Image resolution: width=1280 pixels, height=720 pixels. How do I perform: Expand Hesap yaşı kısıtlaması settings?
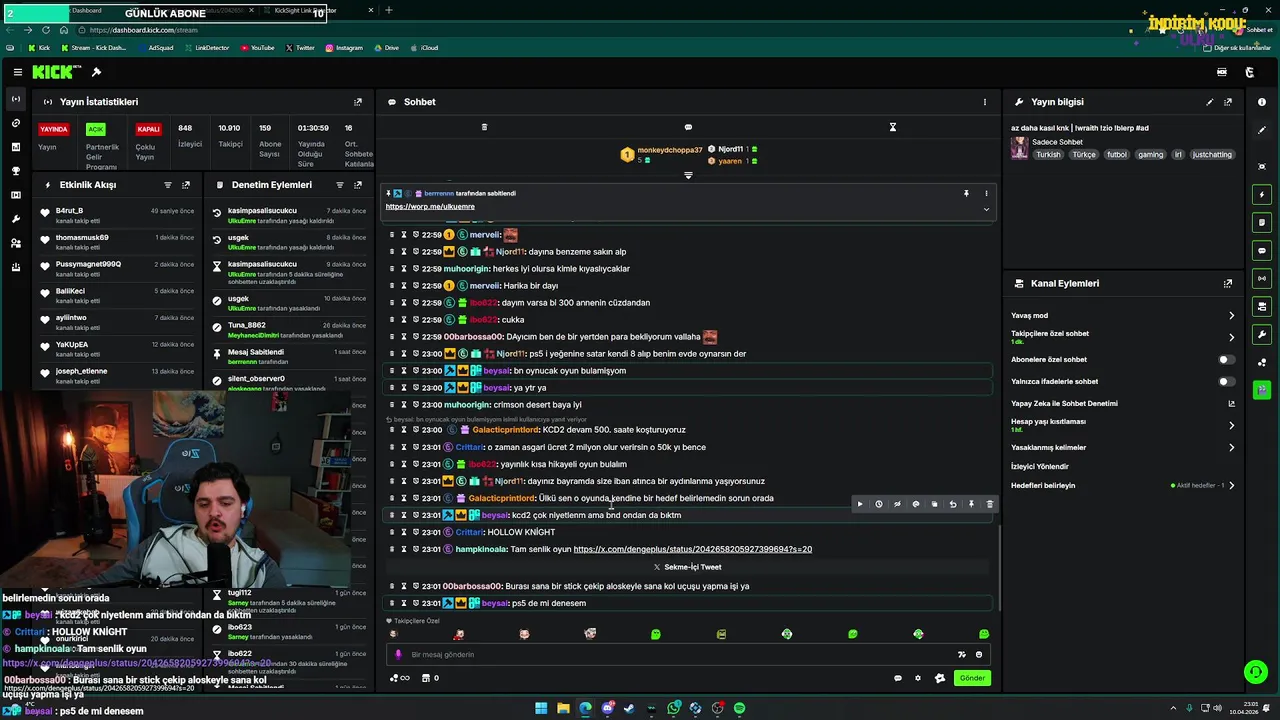point(1231,425)
